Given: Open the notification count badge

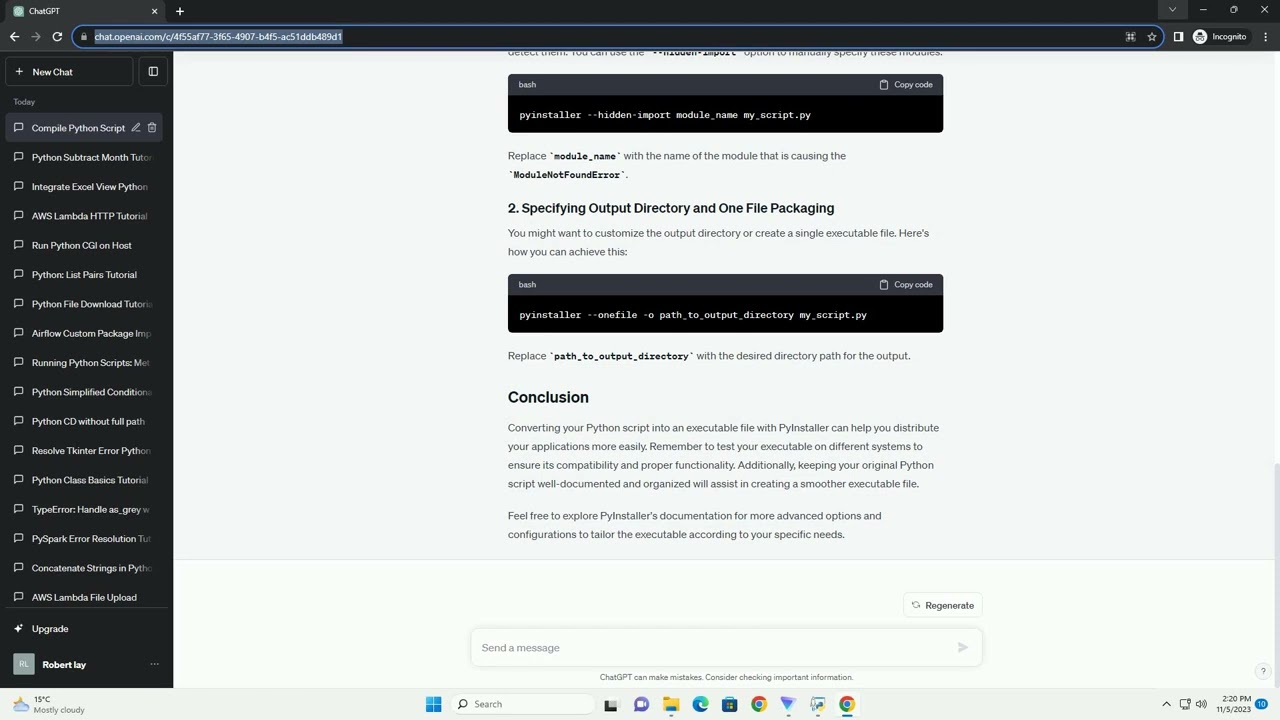Looking at the screenshot, I should point(1262,704).
